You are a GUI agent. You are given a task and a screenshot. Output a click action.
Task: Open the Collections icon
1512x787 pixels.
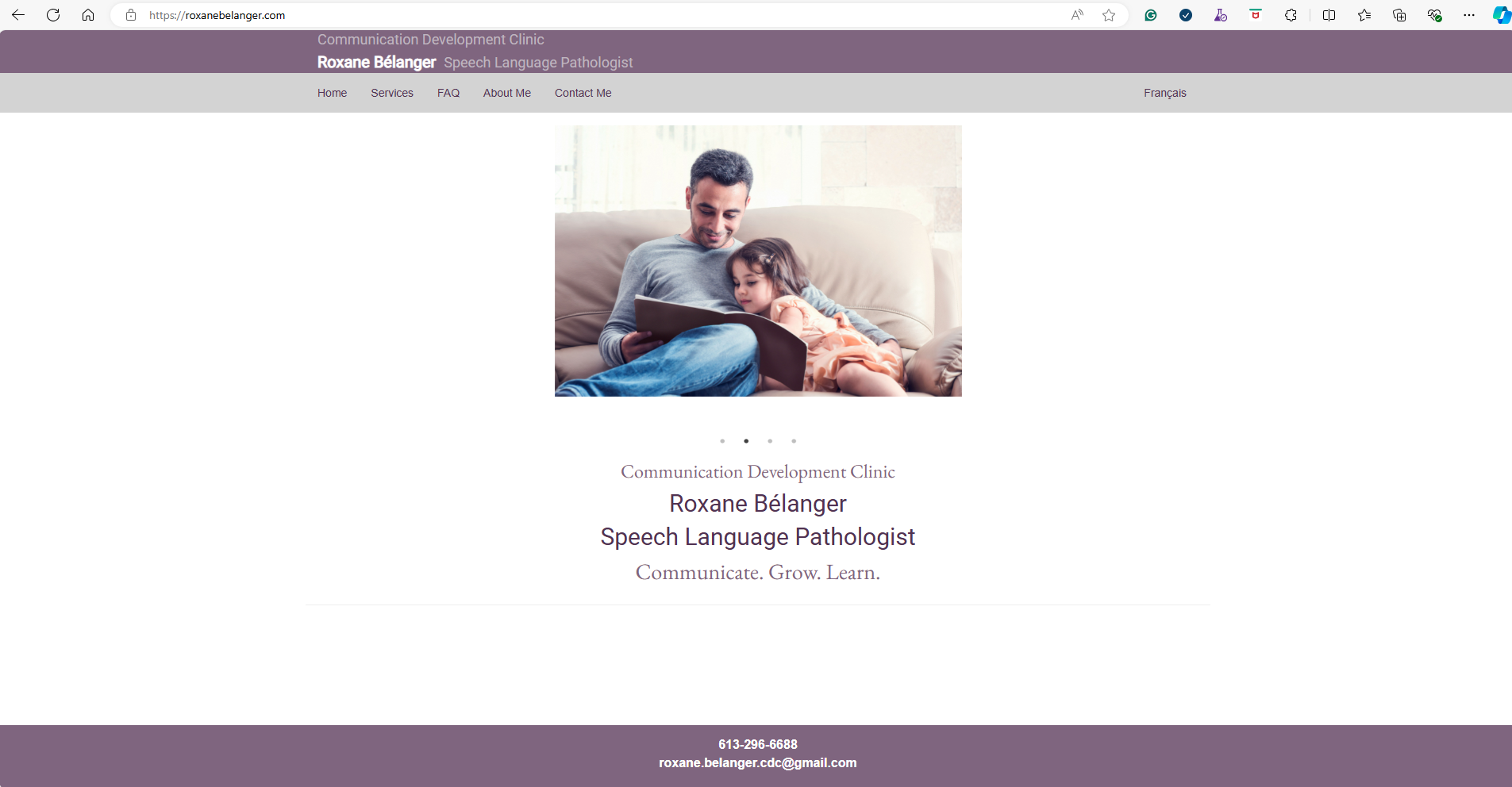tap(1399, 15)
